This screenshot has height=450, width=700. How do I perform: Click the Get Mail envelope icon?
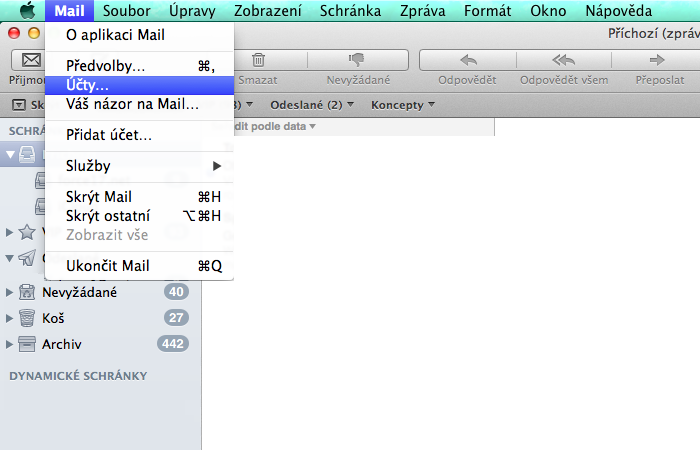[31, 60]
